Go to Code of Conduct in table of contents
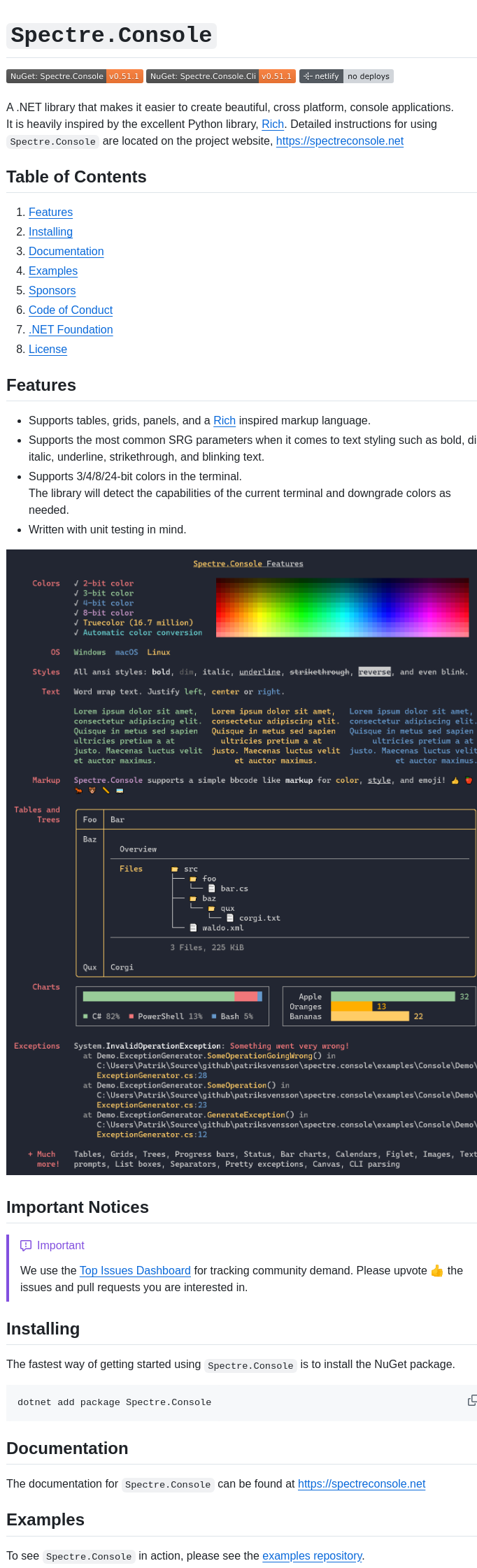This screenshot has height=1568, width=477. tap(71, 310)
